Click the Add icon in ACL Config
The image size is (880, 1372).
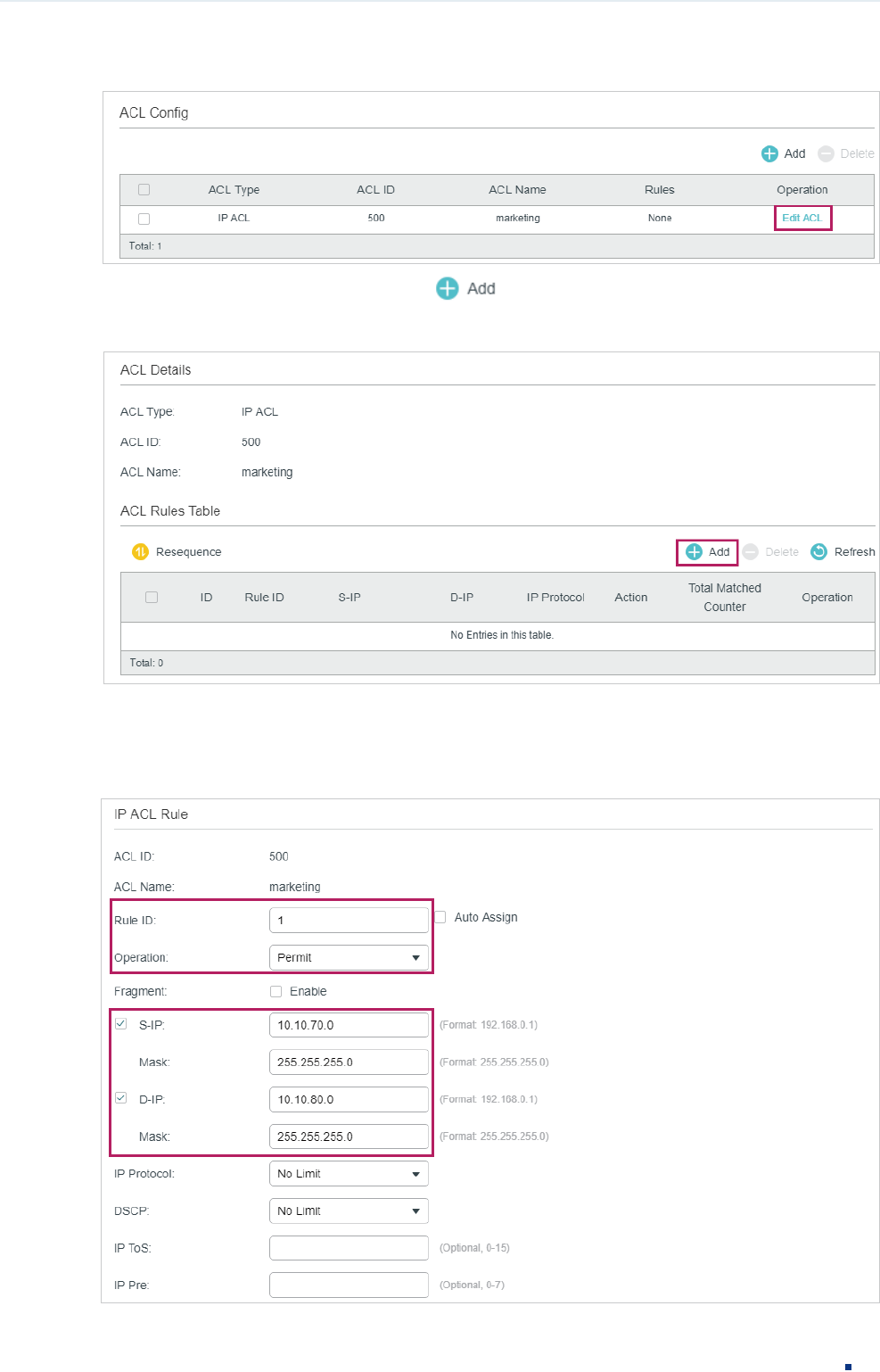[x=769, y=153]
